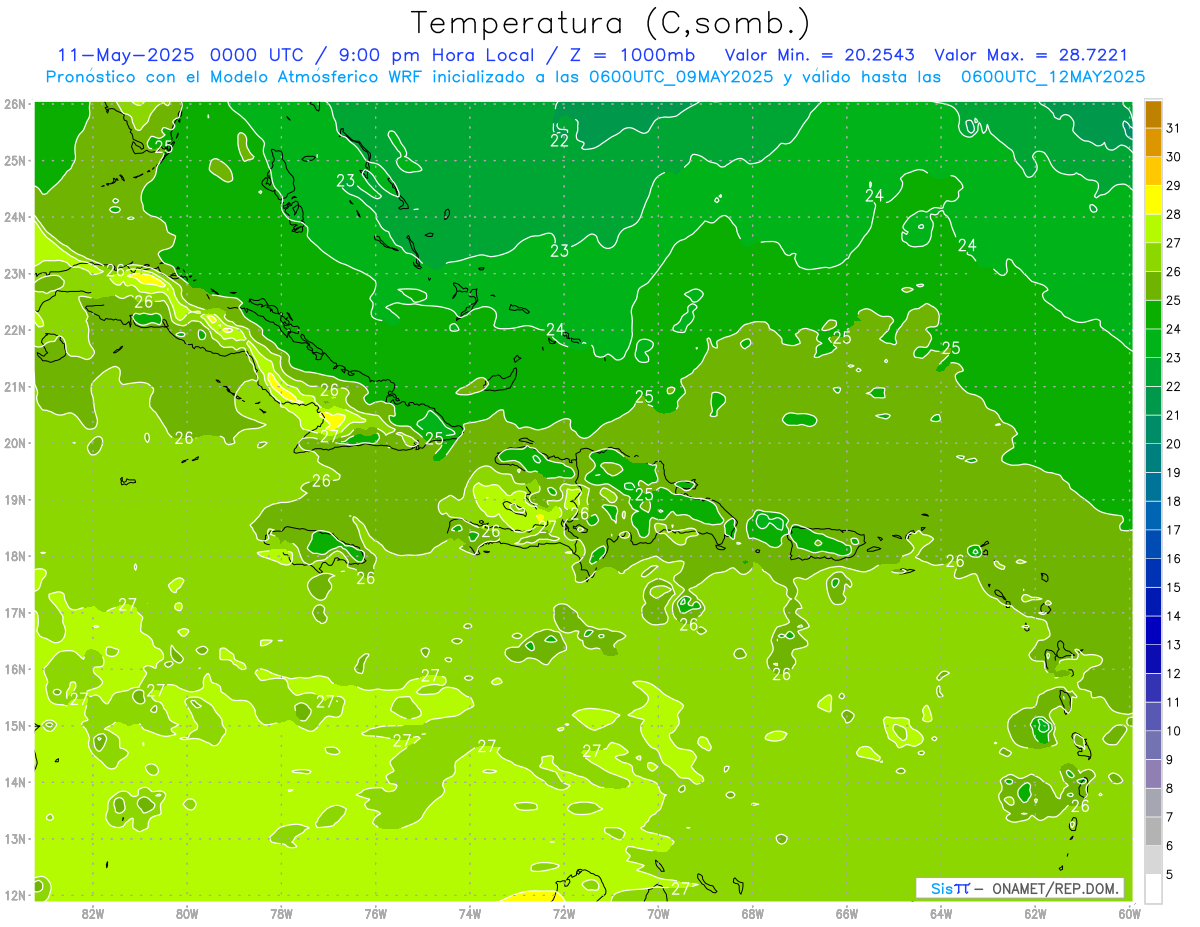The height and width of the screenshot is (927, 1200).
Task: Click the teal colorbar segment between 19 and 20
Action: click(x=1154, y=457)
